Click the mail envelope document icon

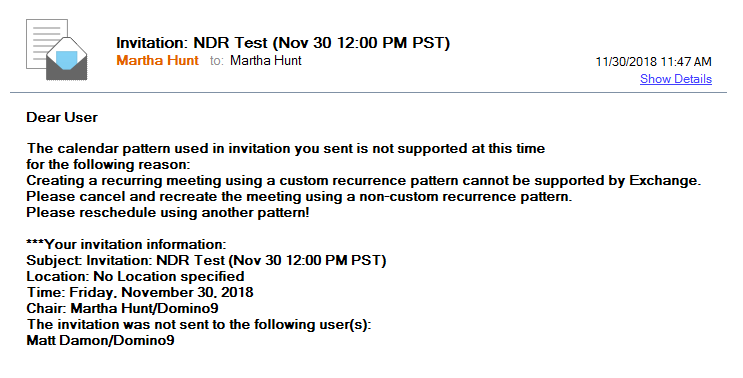click(57, 50)
